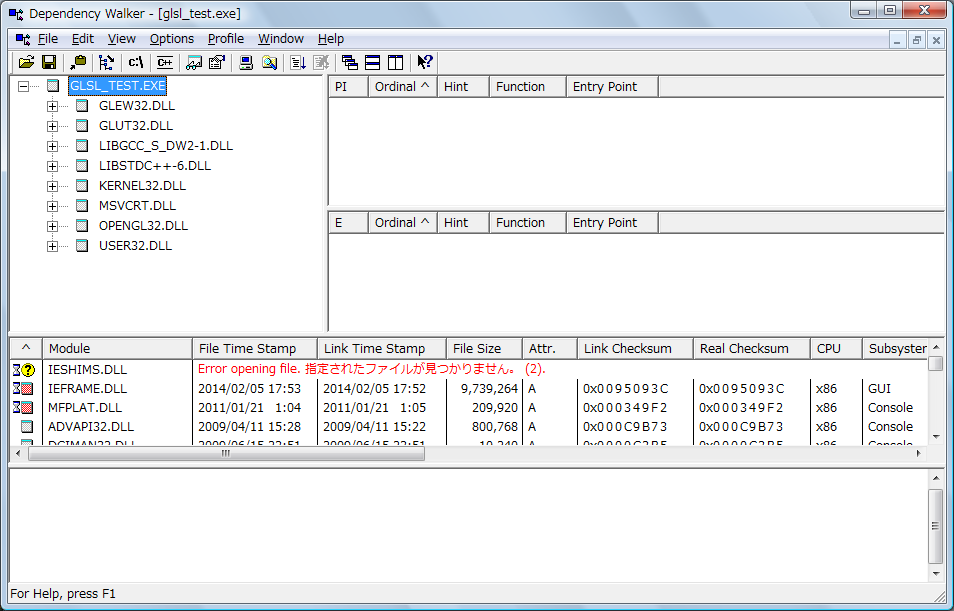
Task: Click the Stop Profiling toolbar icon
Action: [x=321, y=62]
